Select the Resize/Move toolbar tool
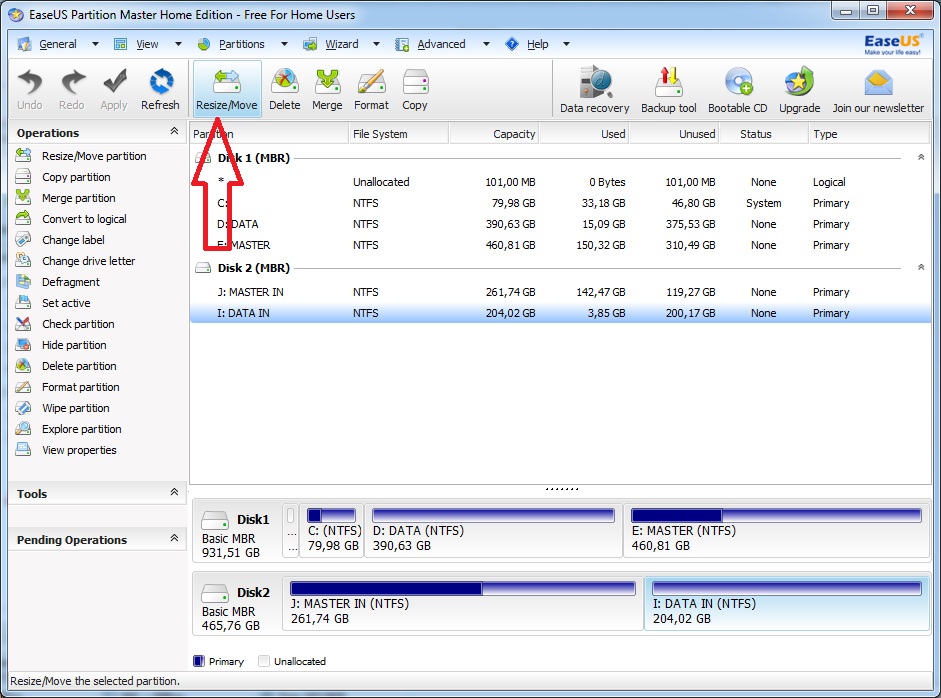This screenshot has height=698, width=941. click(x=227, y=89)
